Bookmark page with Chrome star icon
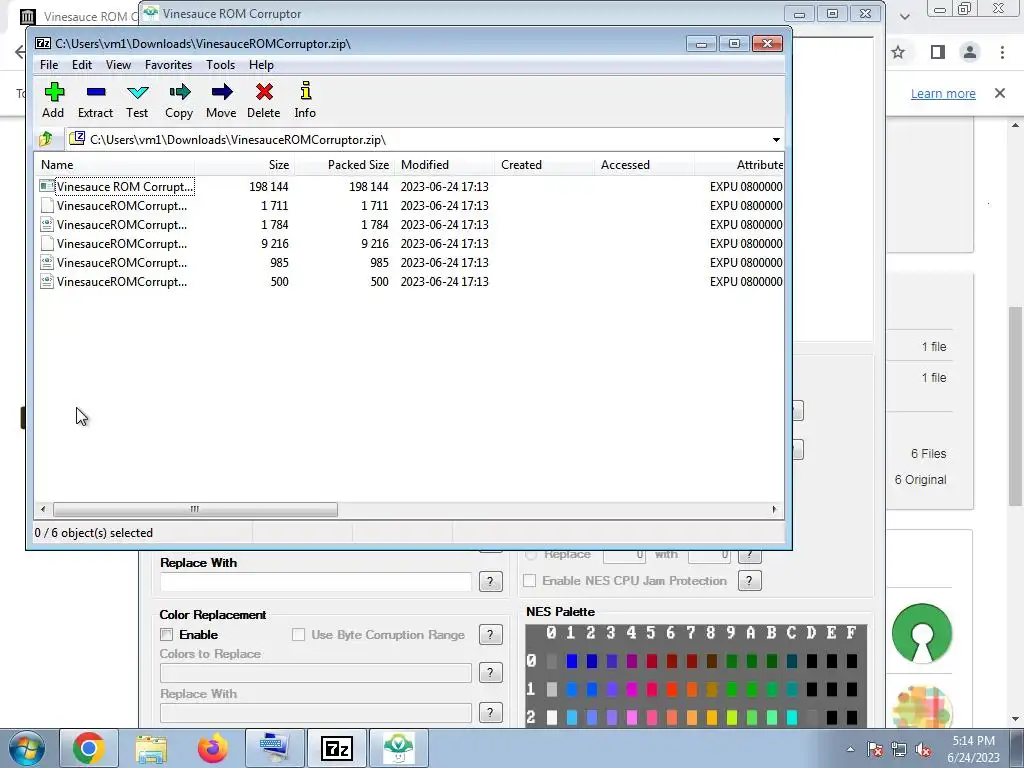 click(x=898, y=52)
